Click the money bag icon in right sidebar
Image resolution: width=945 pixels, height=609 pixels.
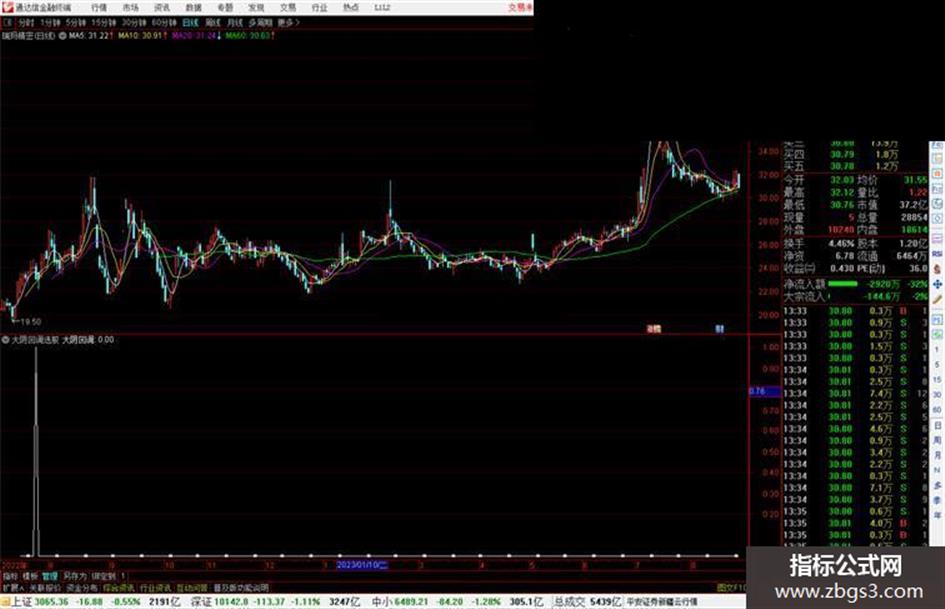[x=937, y=269]
